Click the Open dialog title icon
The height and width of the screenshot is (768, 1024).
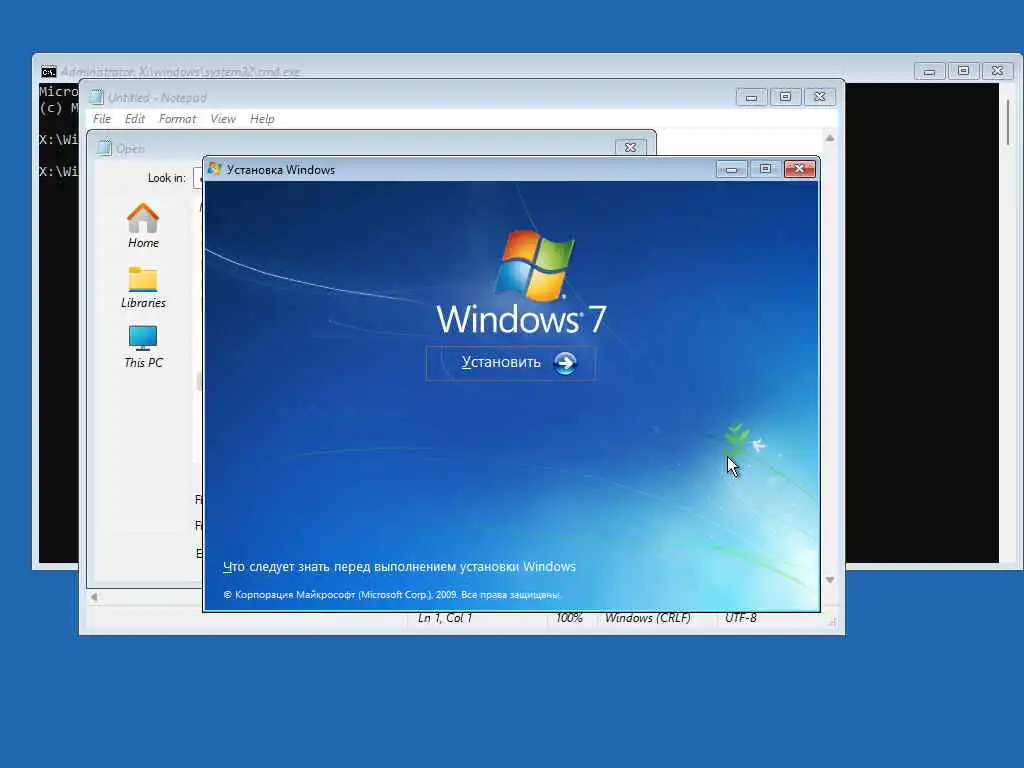(104, 148)
